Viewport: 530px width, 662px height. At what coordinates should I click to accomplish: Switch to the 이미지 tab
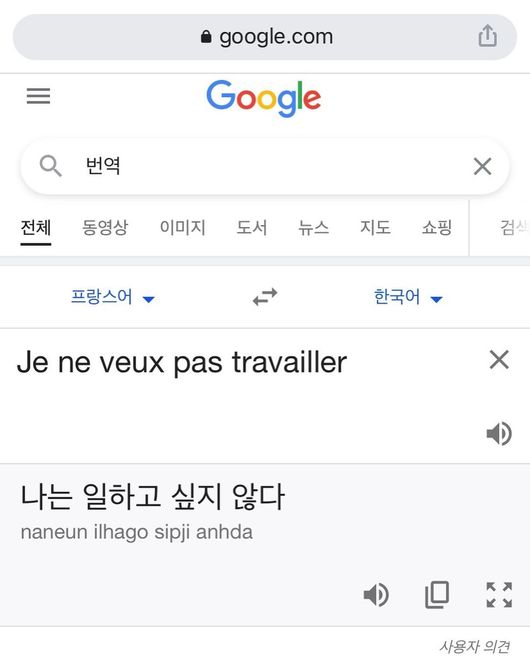(x=182, y=228)
